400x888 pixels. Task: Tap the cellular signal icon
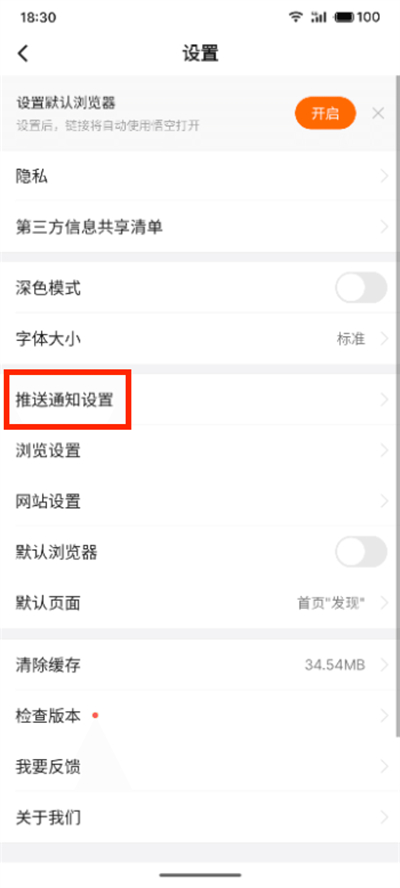click(318, 18)
